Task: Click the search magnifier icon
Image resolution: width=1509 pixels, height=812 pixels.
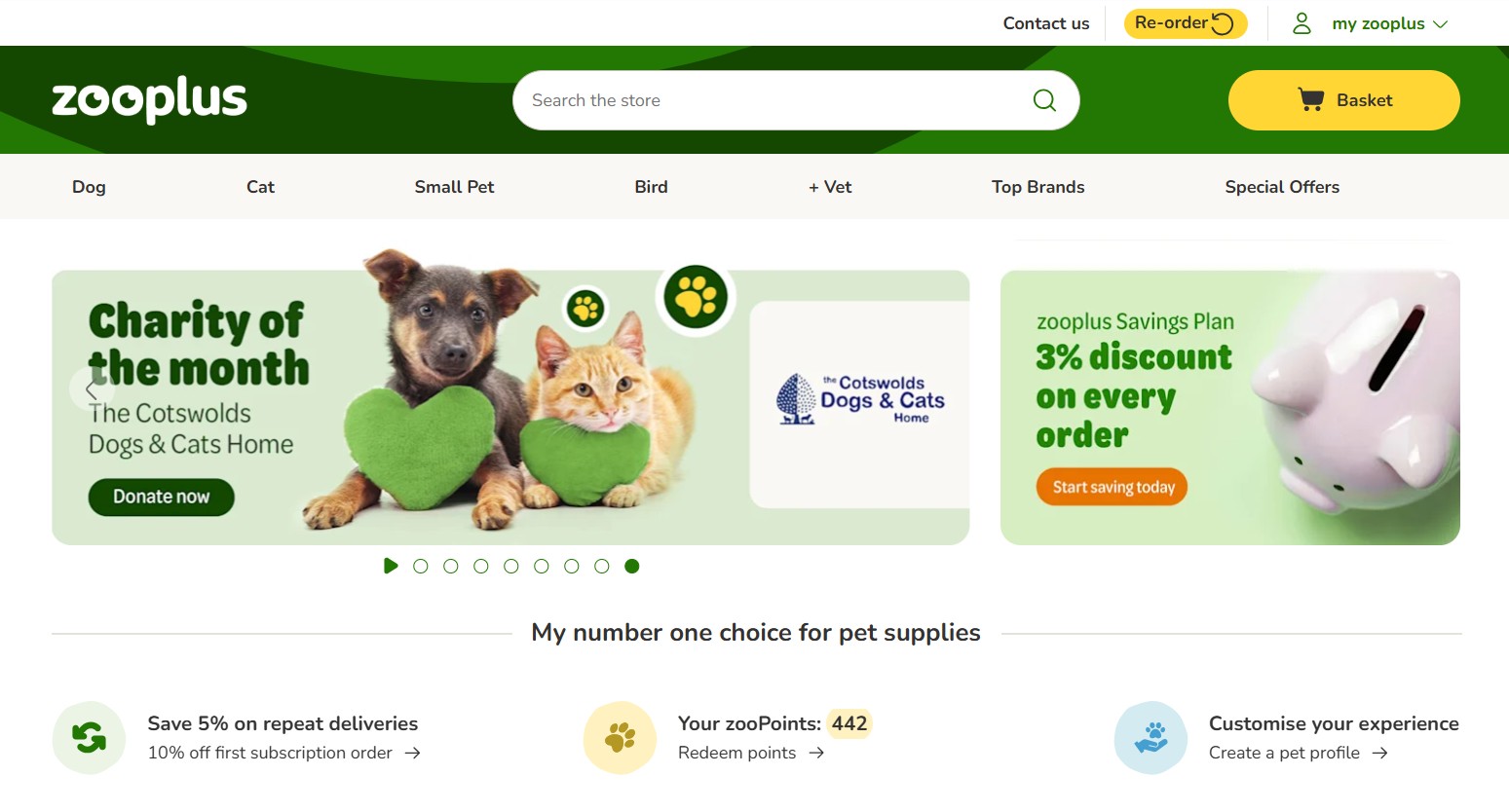Action: point(1044,100)
